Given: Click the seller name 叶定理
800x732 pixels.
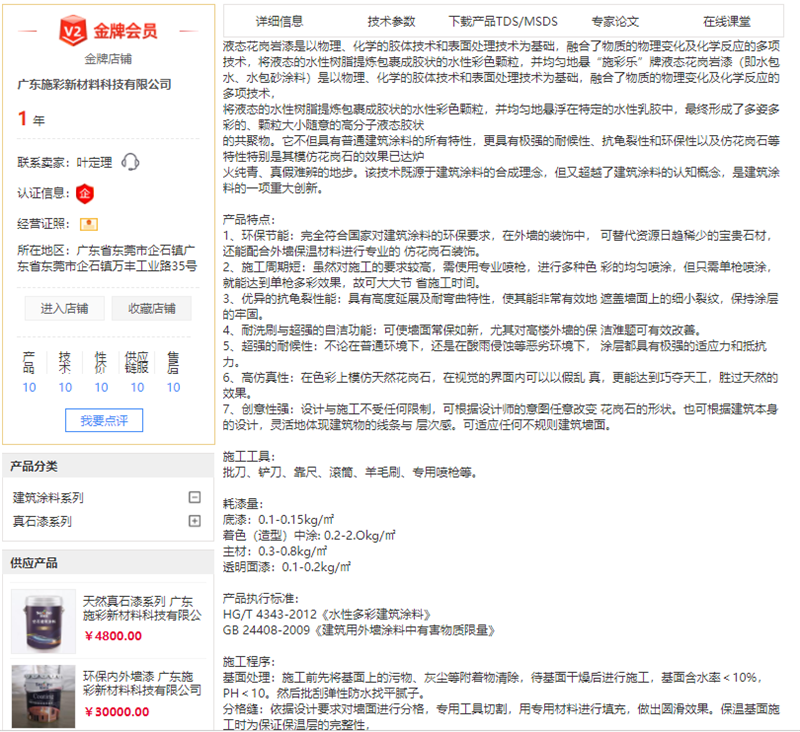Looking at the screenshot, I should (x=94, y=163).
